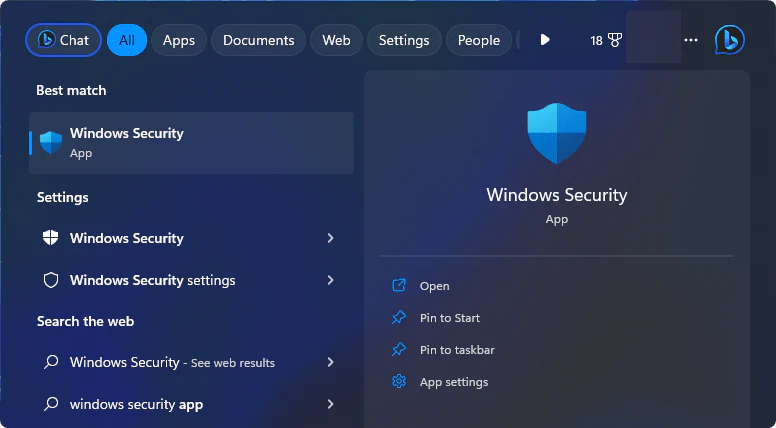Open the Windows Security best match app

pos(192,143)
